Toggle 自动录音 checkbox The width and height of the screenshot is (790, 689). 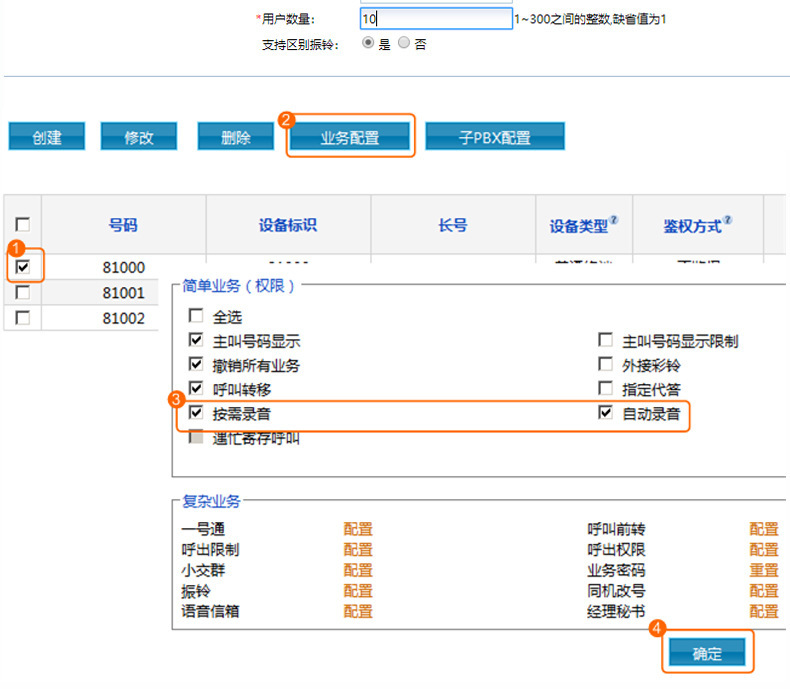click(606, 412)
